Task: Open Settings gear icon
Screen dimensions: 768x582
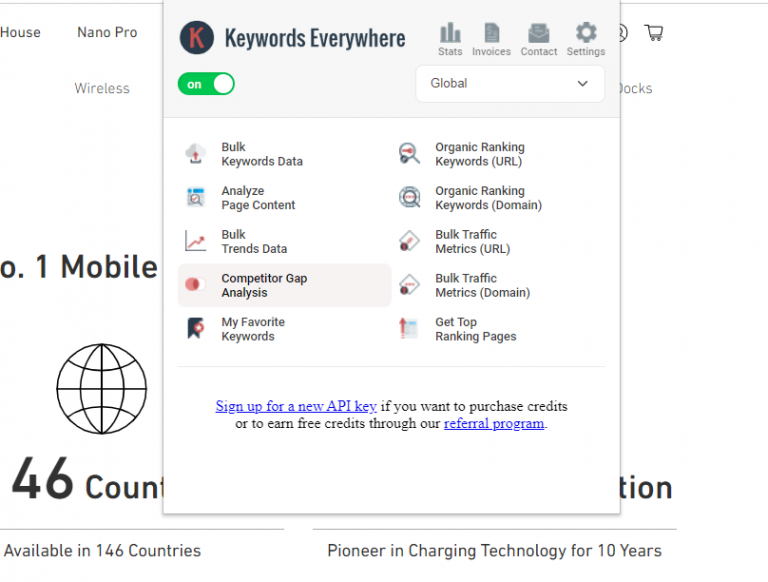Action: coord(586,34)
